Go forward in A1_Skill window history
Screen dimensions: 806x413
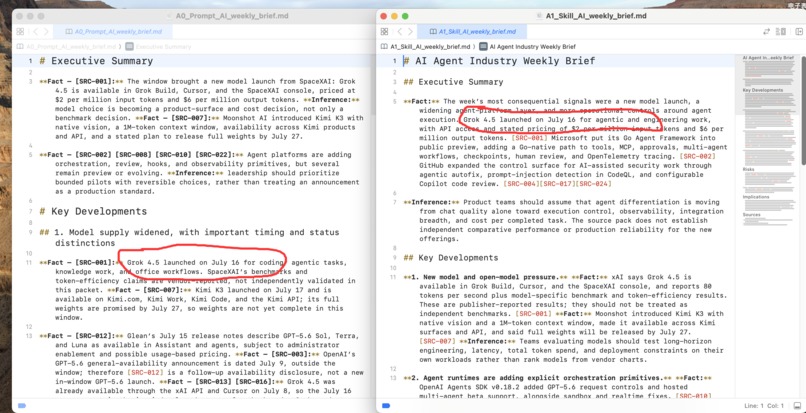tap(410, 32)
